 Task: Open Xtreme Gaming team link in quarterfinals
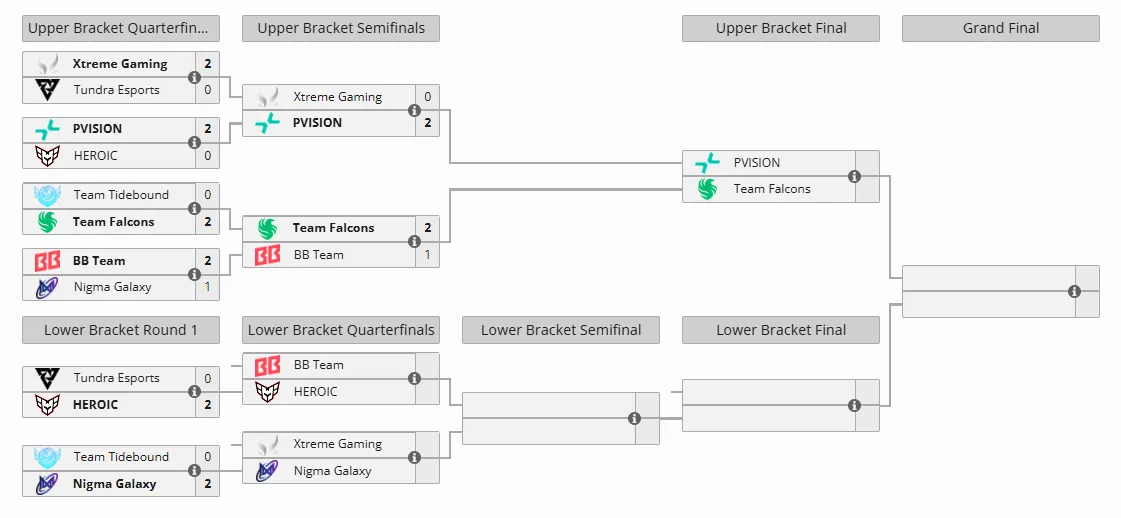[x=120, y=64]
